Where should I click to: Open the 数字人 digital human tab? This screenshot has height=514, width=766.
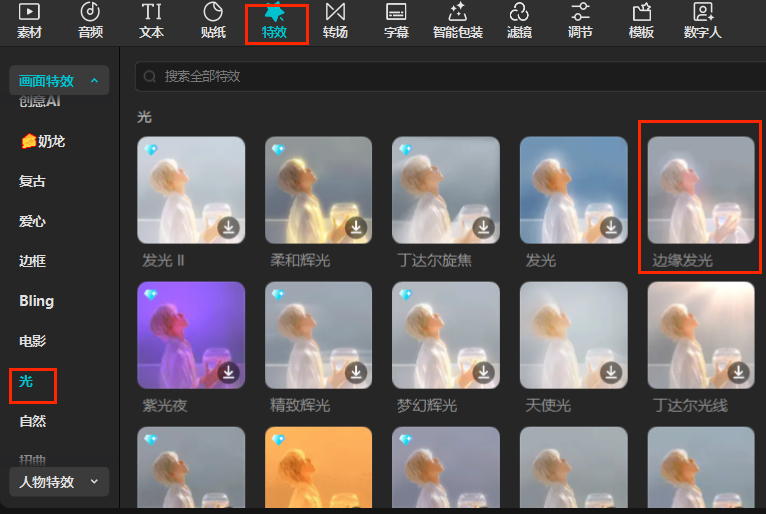click(703, 20)
